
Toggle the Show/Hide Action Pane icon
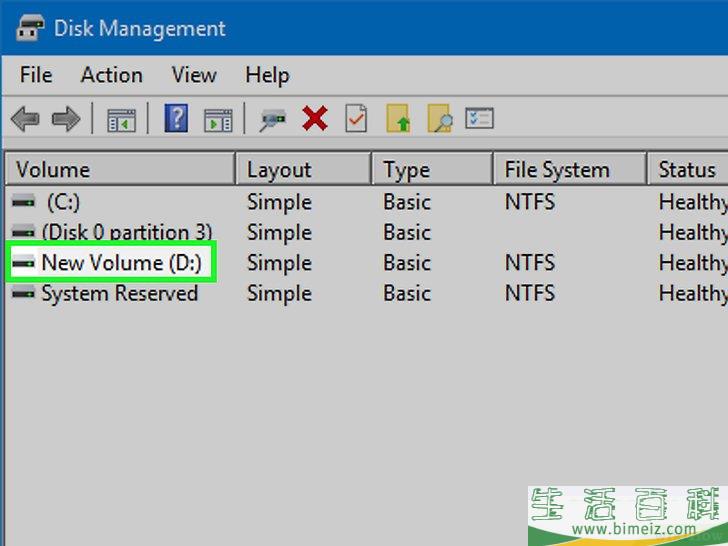point(218,120)
